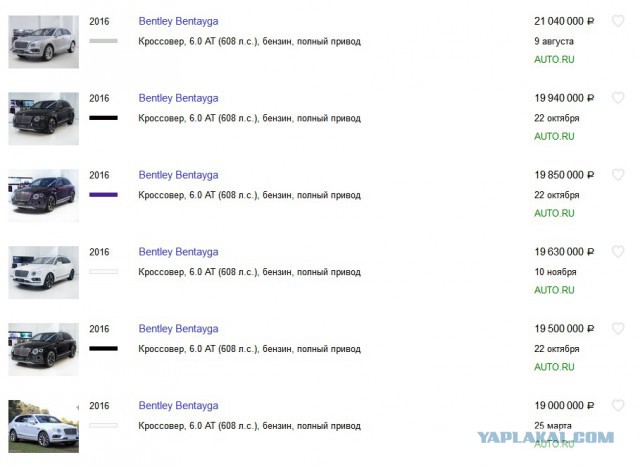Click the date 9 августа
Screen dimensions: 640x467
[x=554, y=41]
